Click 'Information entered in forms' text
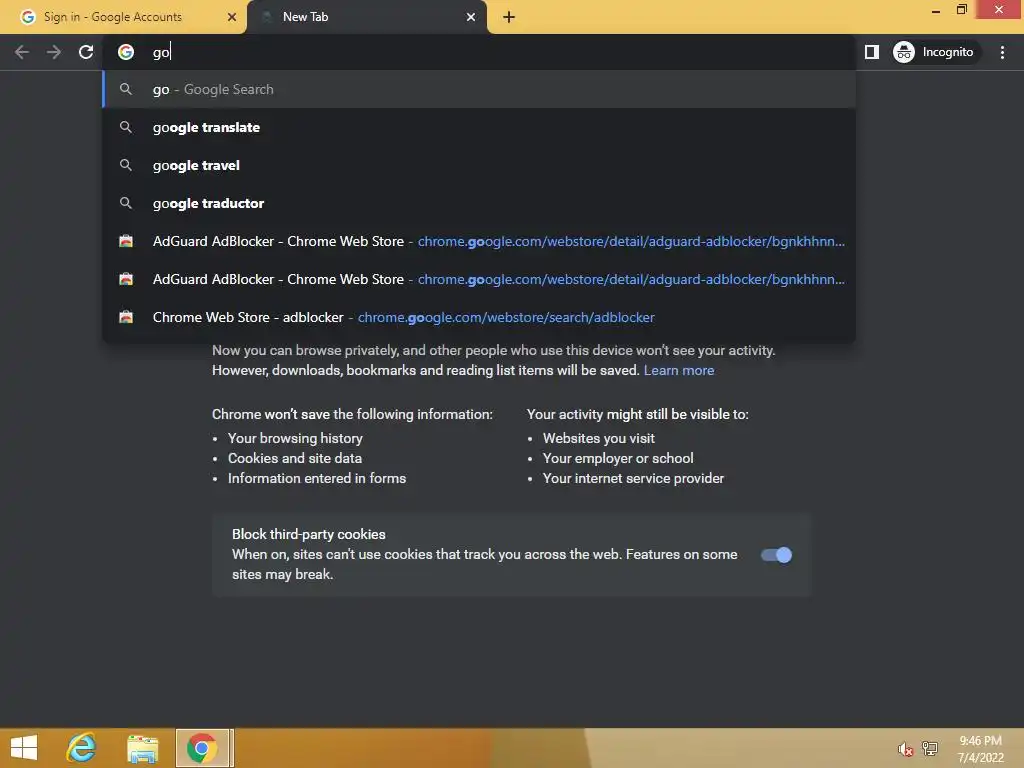Viewport: 1024px width, 768px height. pos(317,479)
